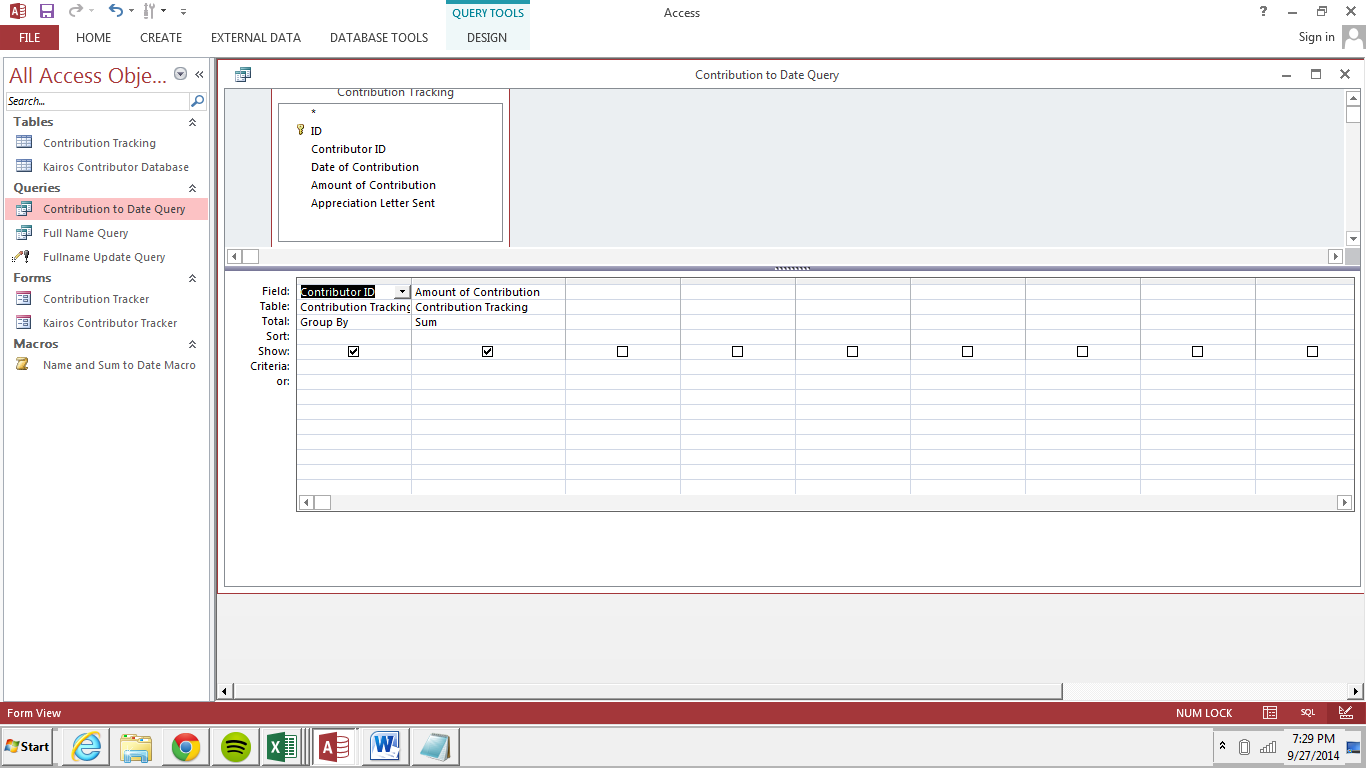Collapse the Forms group
Screen dimensions: 1366x768
point(192,278)
